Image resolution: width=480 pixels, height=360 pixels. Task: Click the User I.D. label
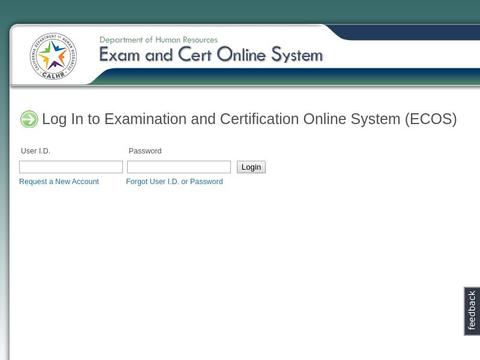(x=35, y=151)
